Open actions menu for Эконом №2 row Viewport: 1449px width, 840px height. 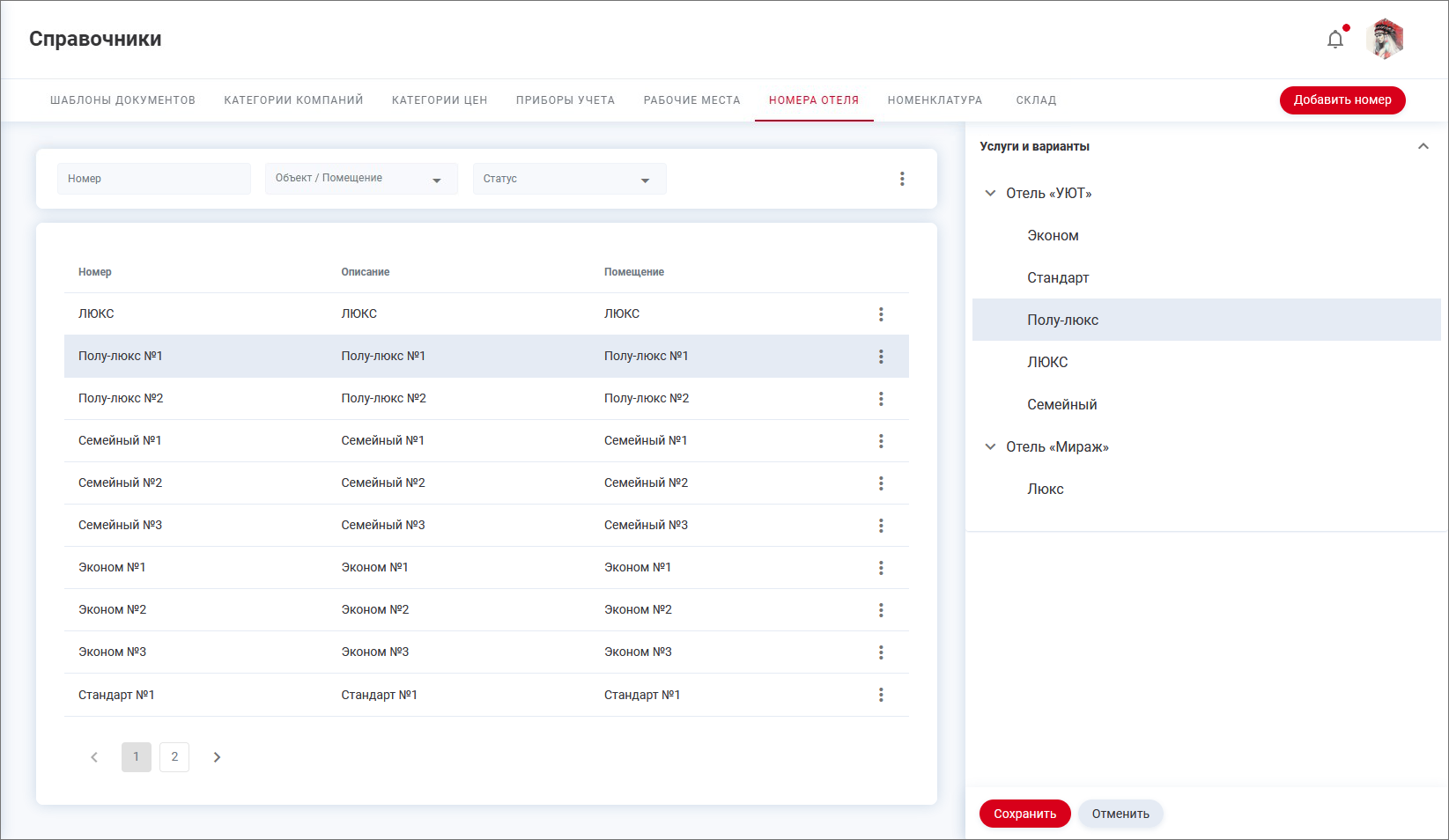click(881, 610)
